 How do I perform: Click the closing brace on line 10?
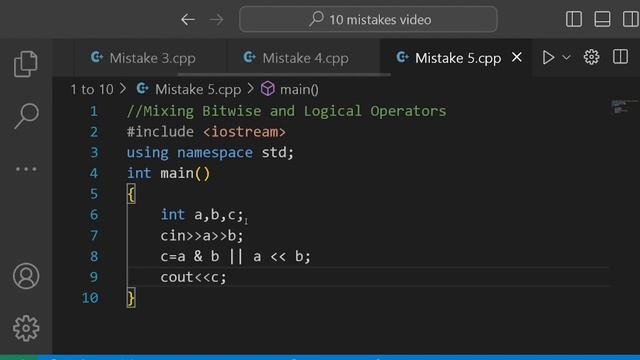131,298
